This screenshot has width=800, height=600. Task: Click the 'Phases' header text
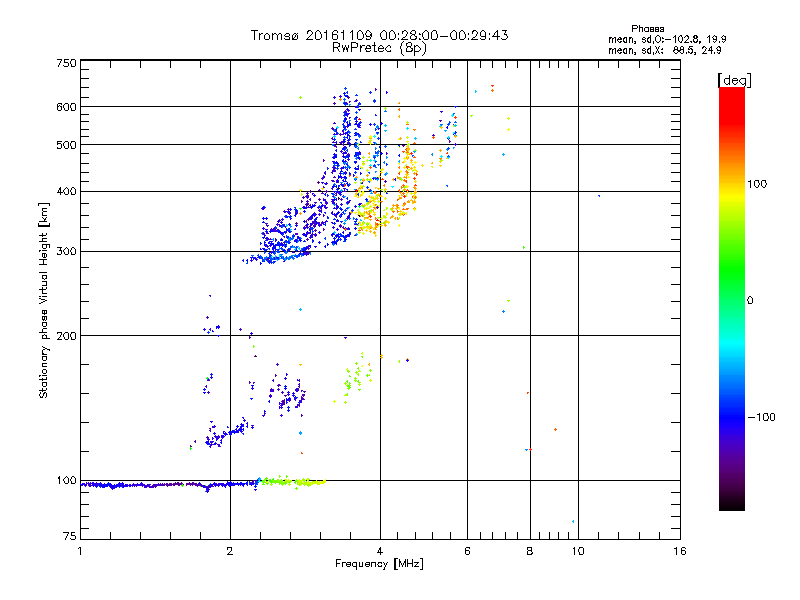pyautogui.click(x=647, y=29)
